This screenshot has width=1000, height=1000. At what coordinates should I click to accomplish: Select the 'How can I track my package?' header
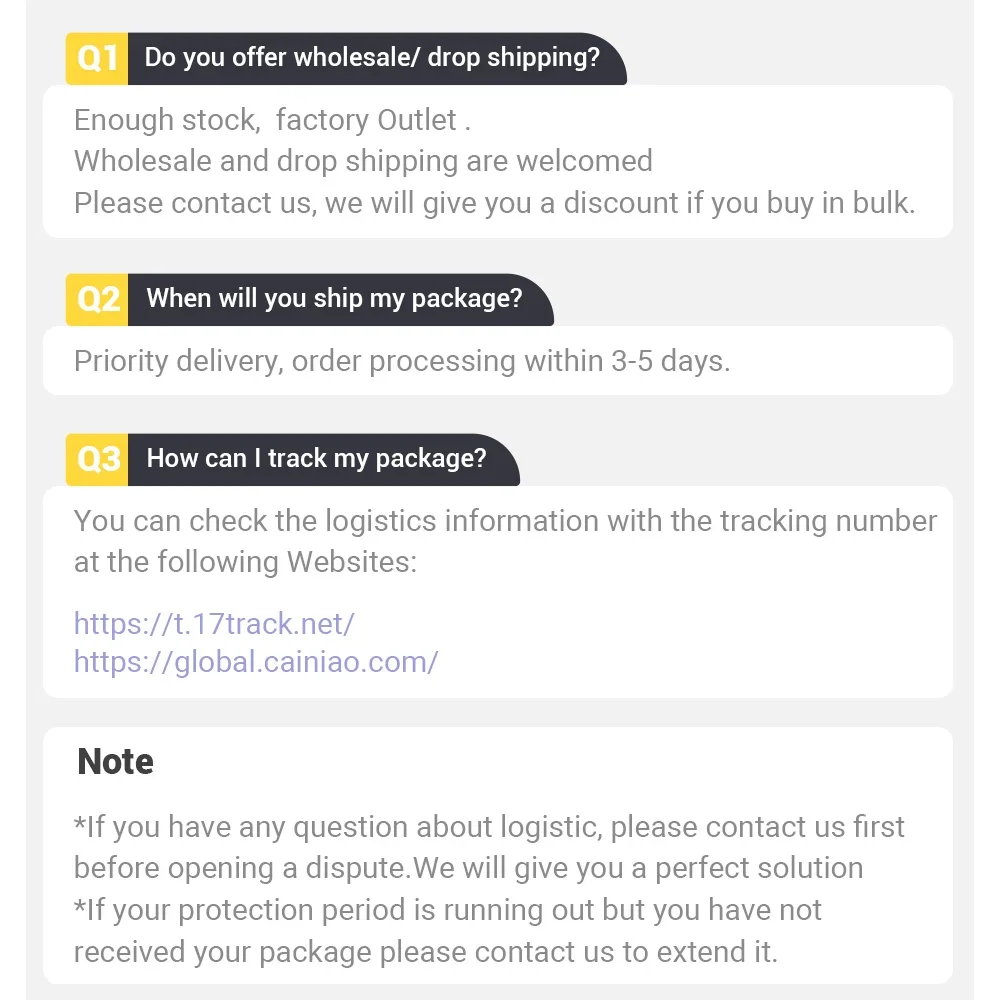pos(317,459)
